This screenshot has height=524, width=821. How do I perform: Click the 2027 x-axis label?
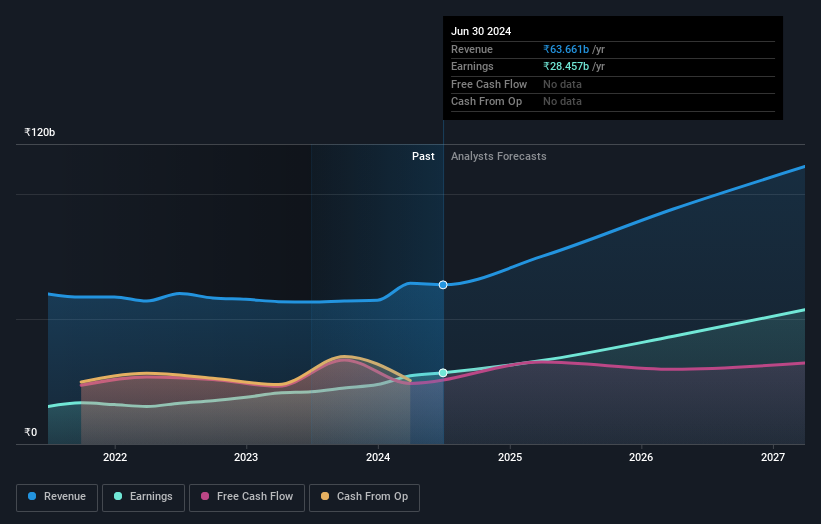772,458
